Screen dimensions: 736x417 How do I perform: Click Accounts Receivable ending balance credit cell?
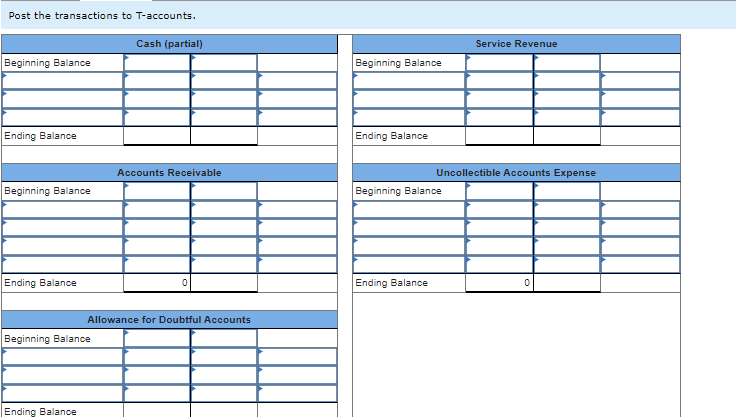point(224,283)
